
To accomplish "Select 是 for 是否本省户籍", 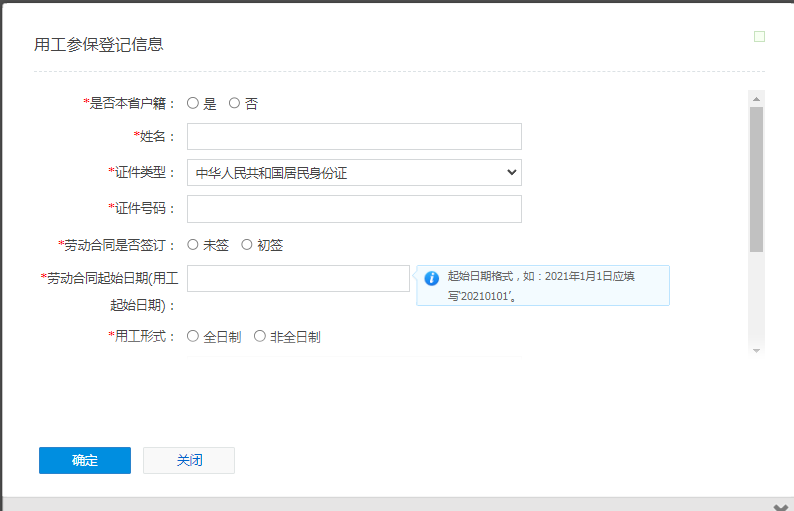I will 193,103.
